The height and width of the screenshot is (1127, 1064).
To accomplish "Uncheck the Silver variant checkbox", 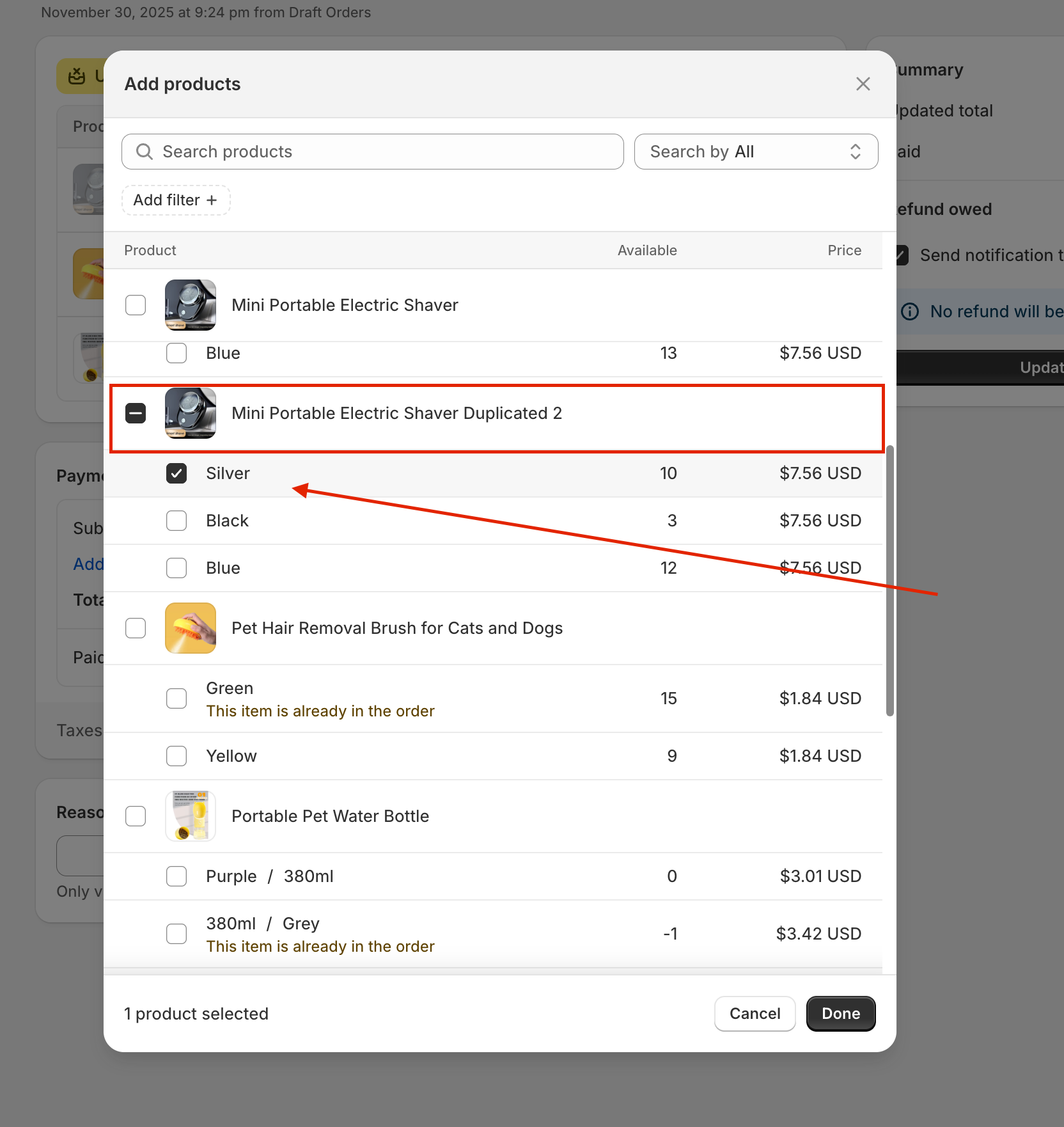I will coord(176,473).
